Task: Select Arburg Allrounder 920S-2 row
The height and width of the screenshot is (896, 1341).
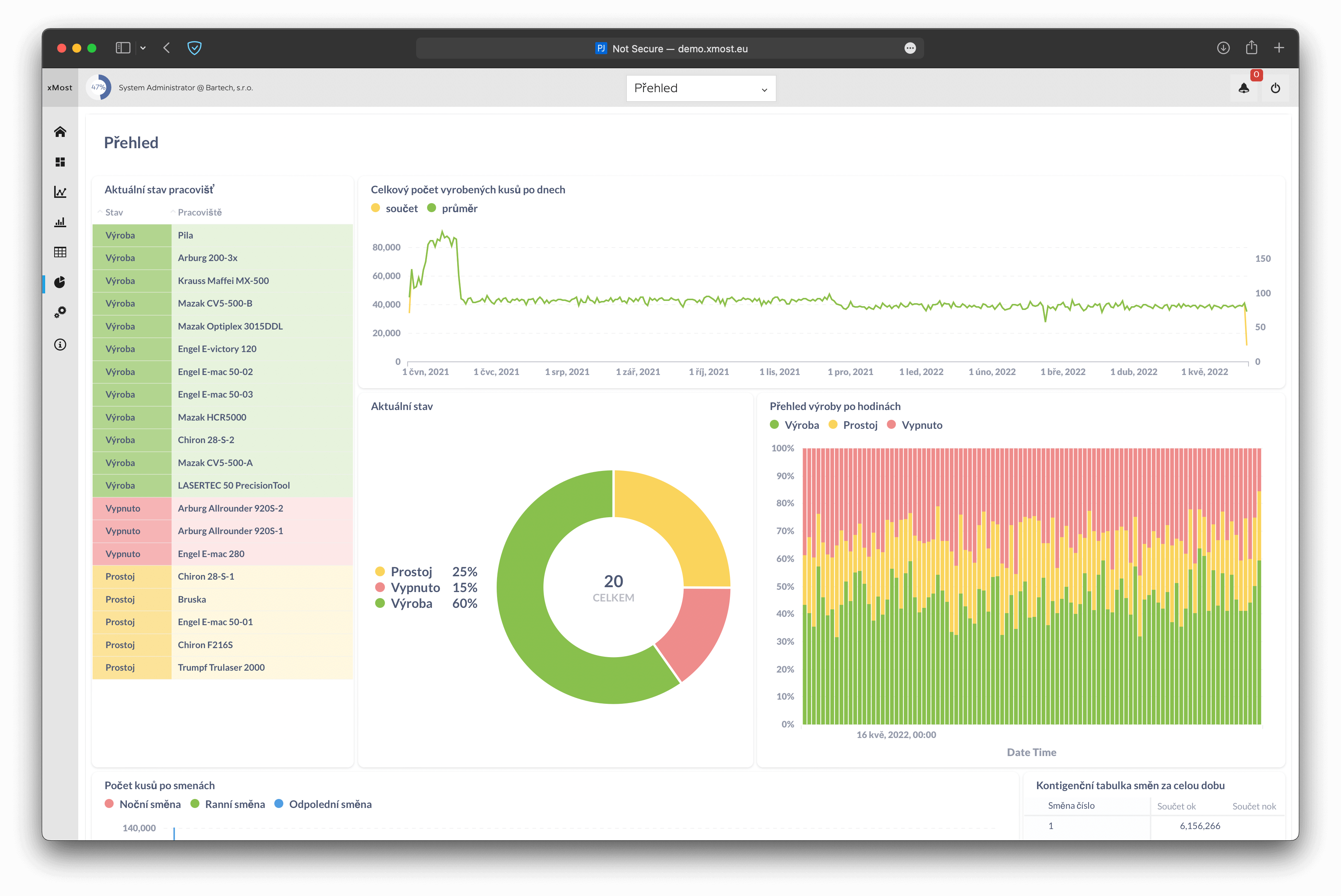Action: (x=223, y=509)
